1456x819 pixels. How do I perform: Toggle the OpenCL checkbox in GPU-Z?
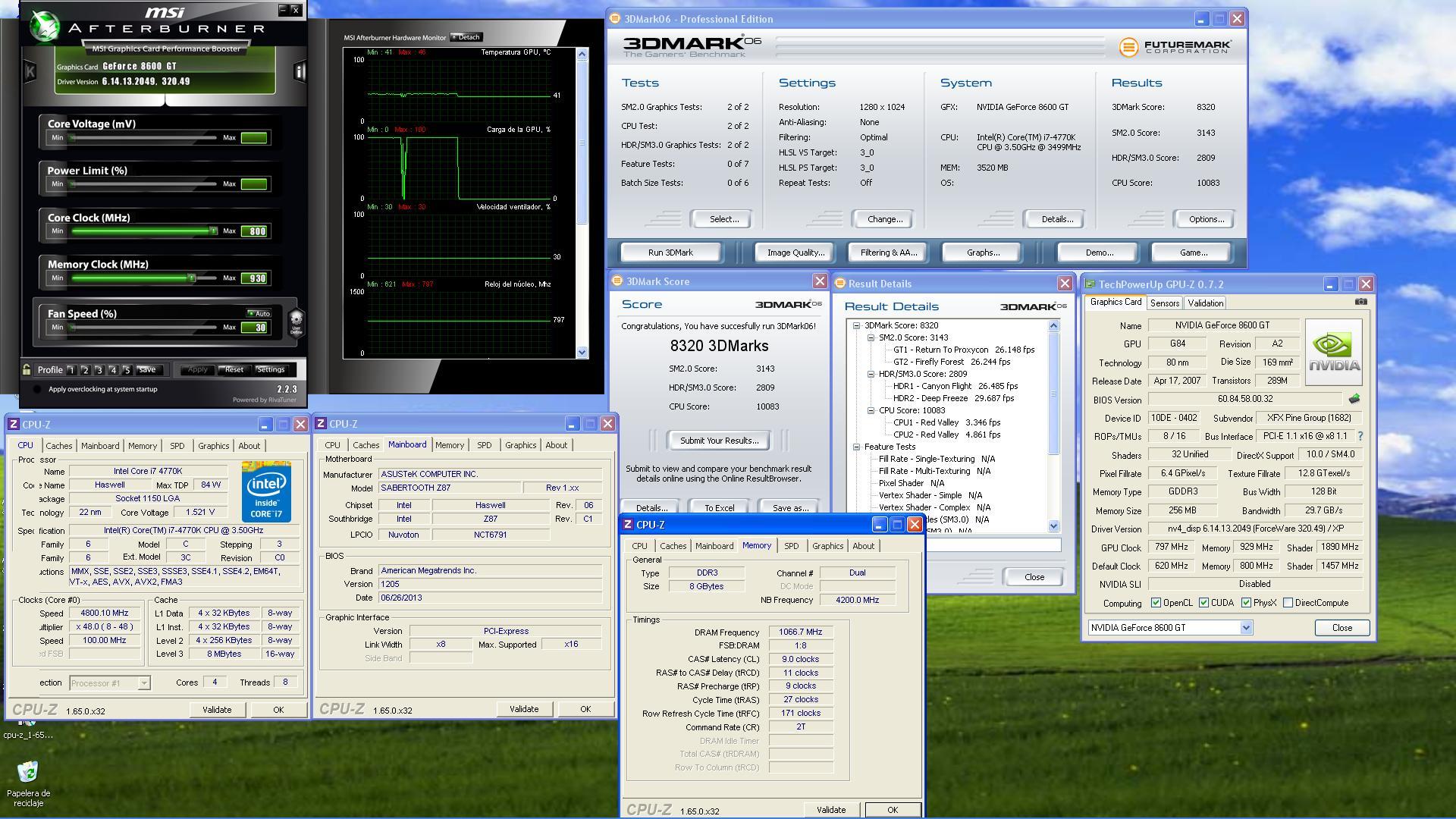coord(1156,603)
